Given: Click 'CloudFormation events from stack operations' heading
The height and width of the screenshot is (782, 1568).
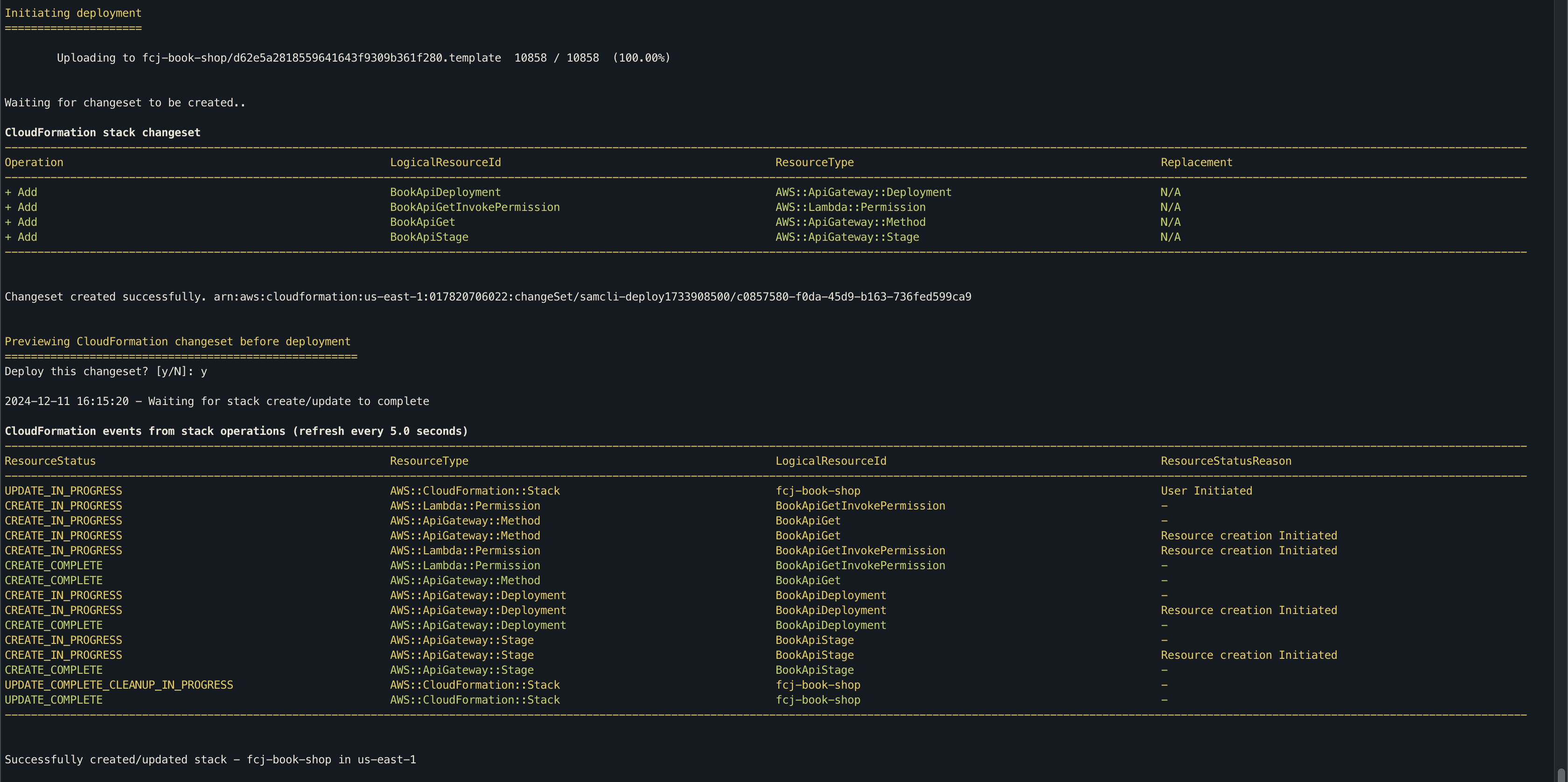Looking at the screenshot, I should 236,432.
